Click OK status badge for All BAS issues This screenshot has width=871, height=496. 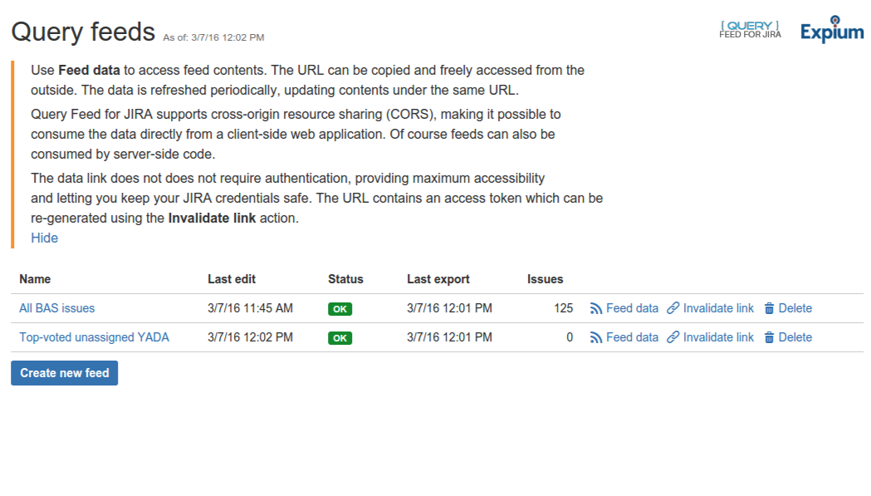point(340,309)
